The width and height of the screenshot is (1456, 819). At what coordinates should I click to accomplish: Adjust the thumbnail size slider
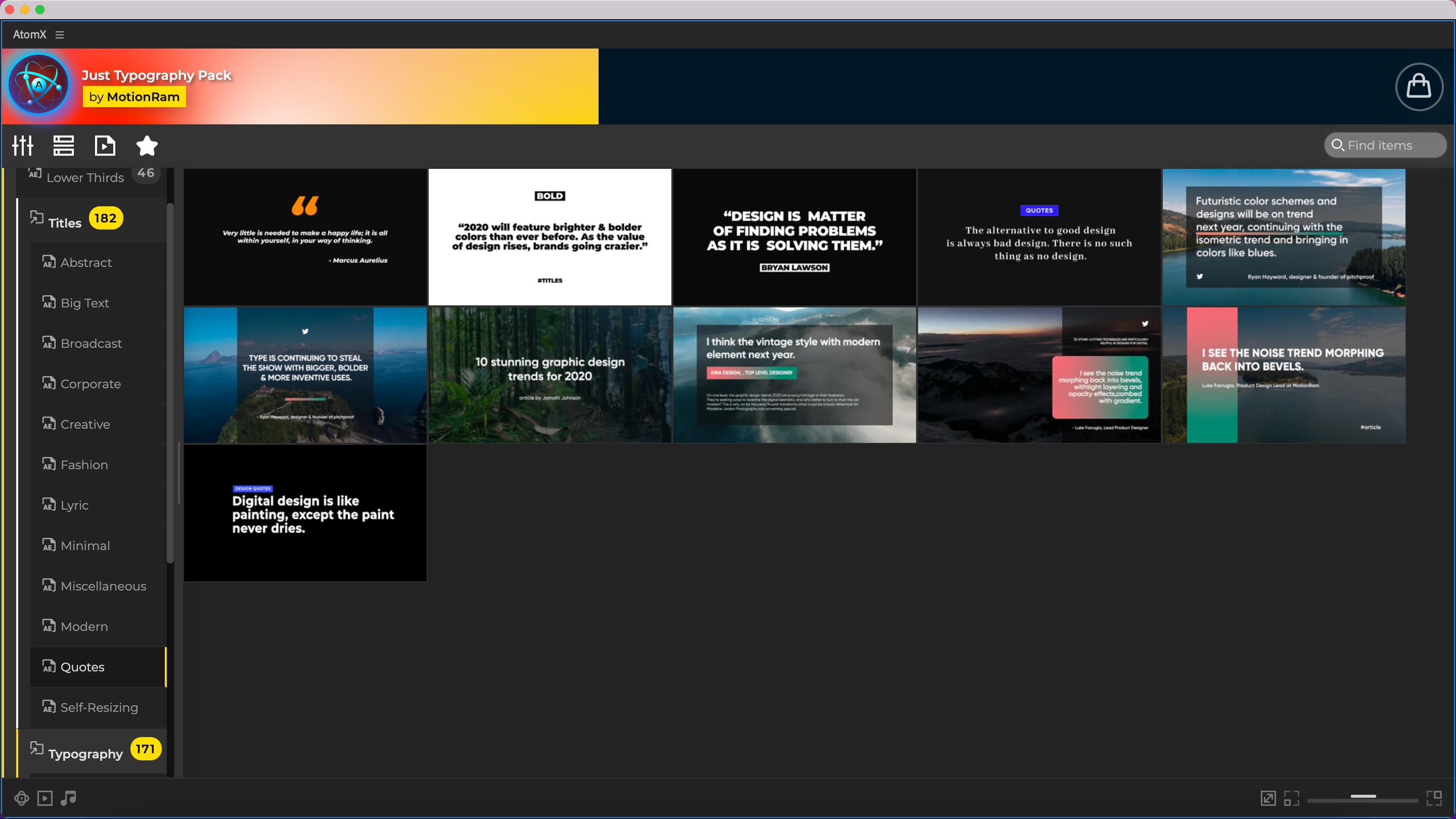1363,796
